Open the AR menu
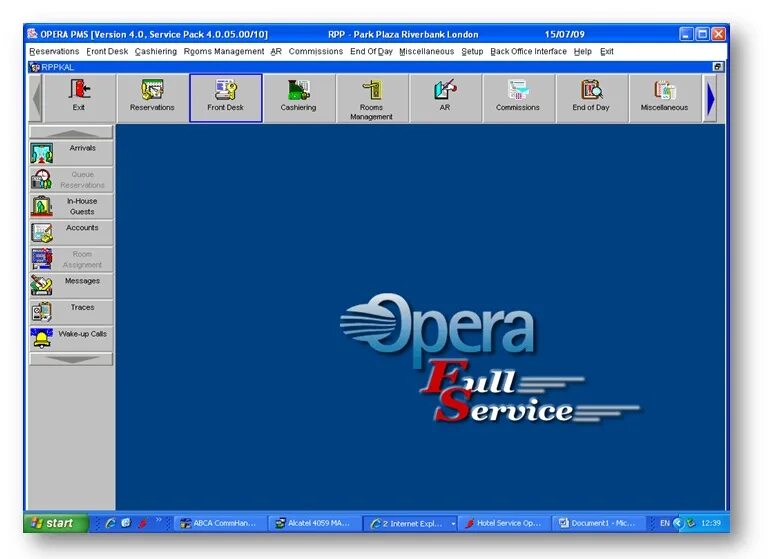Viewport: 773px width, 559px height. (276, 51)
